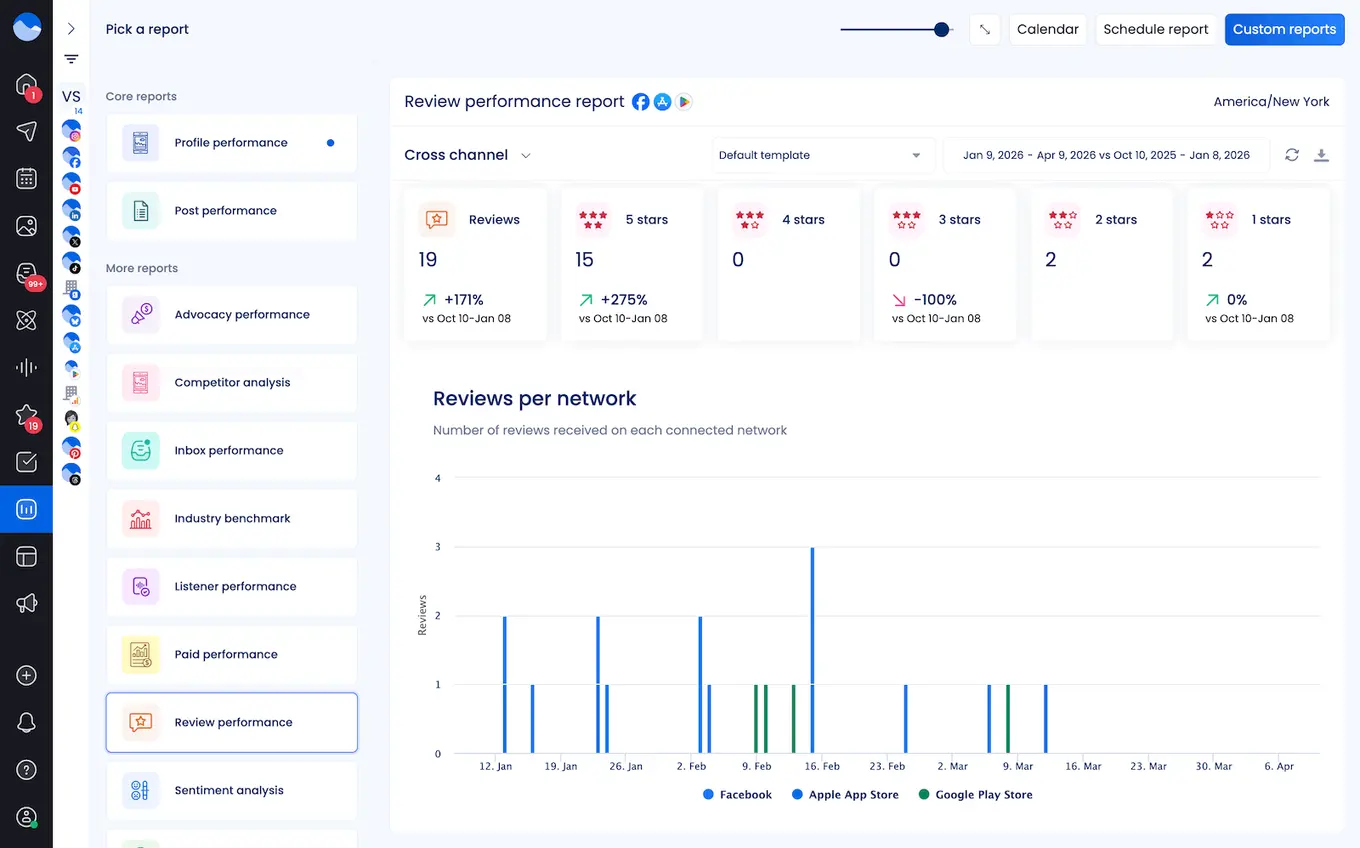Open the megaphone advocacy icon in sidebar
This screenshot has width=1360, height=848.
26,603
